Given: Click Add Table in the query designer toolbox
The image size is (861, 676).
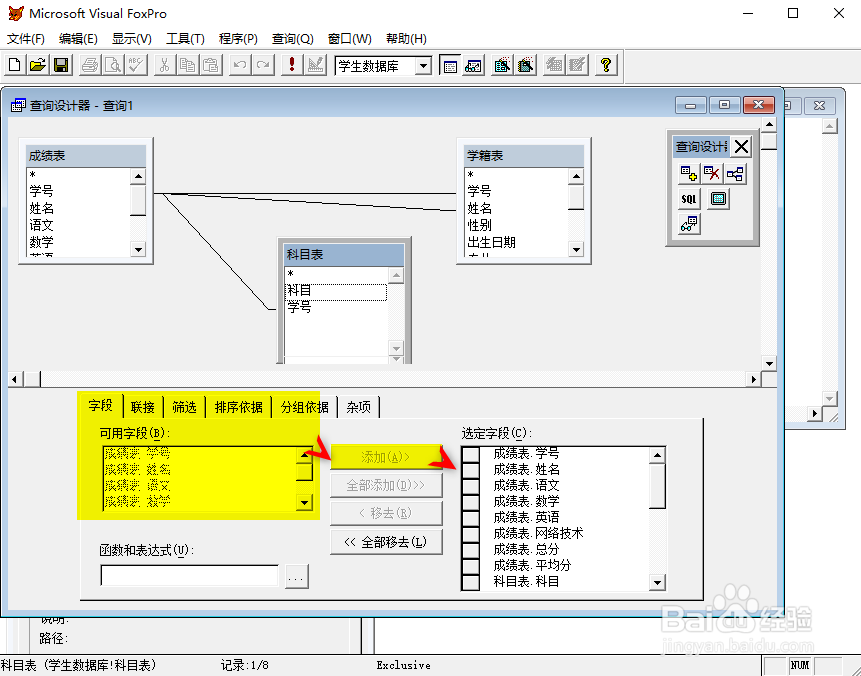Looking at the screenshot, I should pyautogui.click(x=689, y=175).
